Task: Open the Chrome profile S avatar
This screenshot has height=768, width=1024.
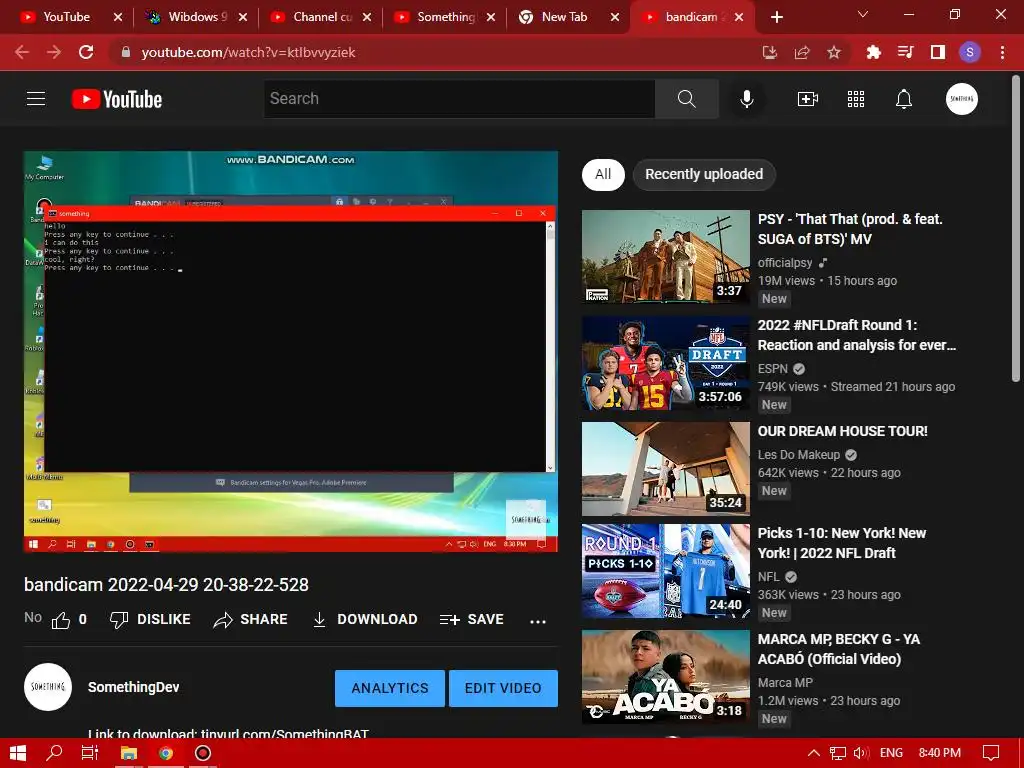Action: 970,52
